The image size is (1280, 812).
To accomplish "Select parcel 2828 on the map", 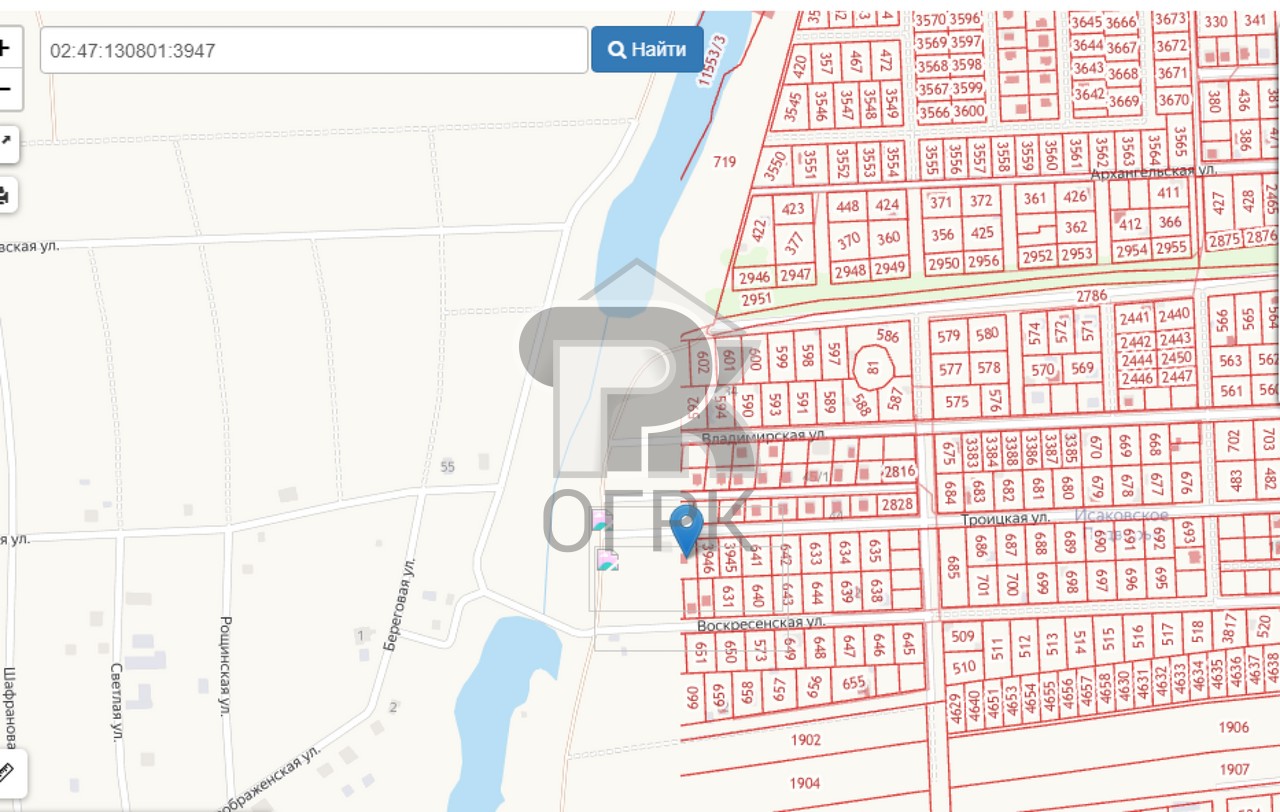I will point(897,504).
